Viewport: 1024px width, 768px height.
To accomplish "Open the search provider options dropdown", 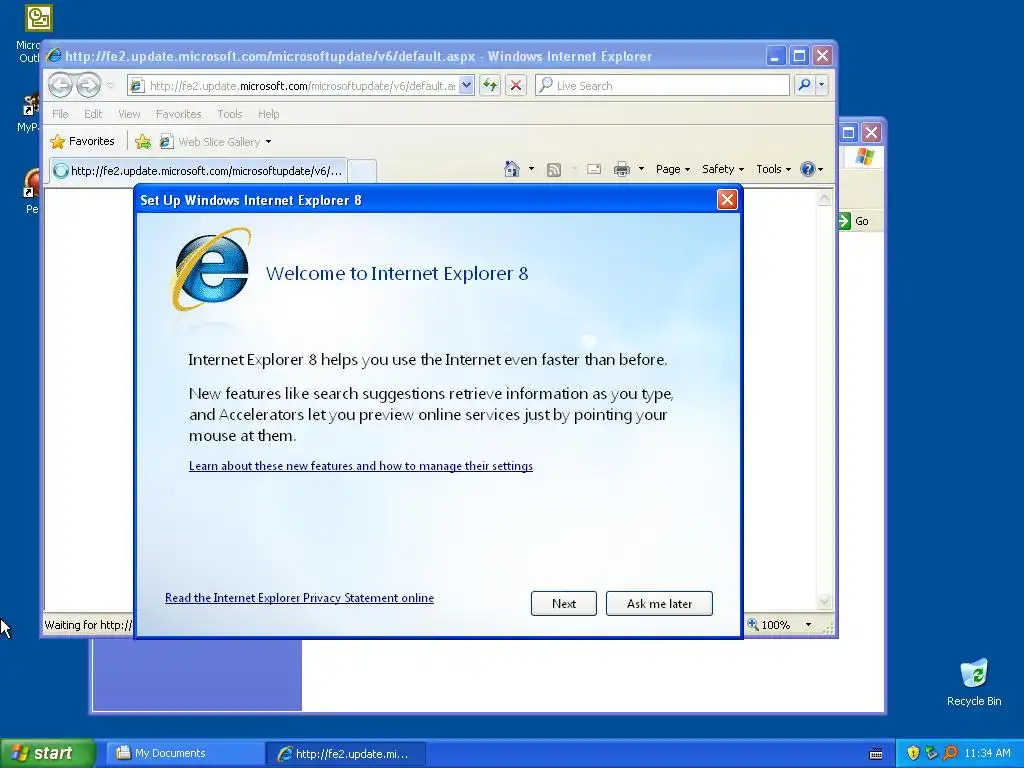I will click(x=822, y=85).
